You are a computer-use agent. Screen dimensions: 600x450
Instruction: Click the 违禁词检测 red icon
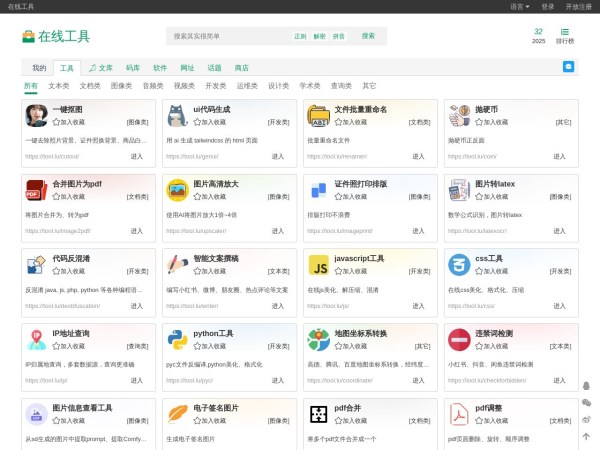pyautogui.click(x=459, y=340)
